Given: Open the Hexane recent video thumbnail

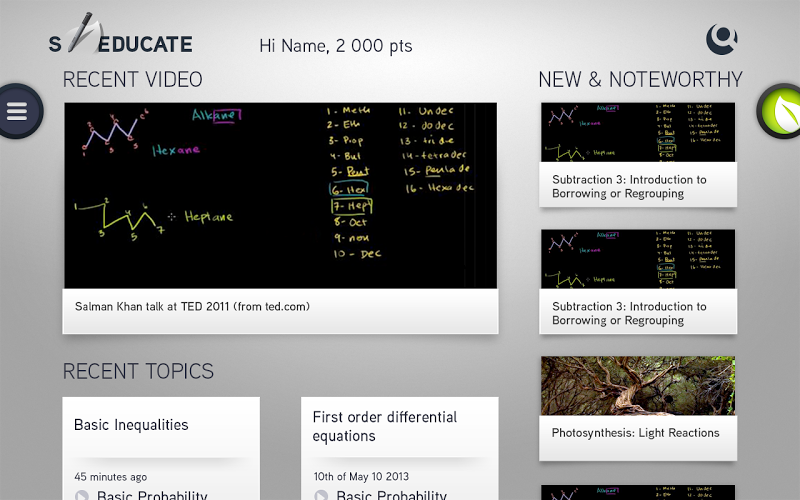Looking at the screenshot, I should click(280, 195).
